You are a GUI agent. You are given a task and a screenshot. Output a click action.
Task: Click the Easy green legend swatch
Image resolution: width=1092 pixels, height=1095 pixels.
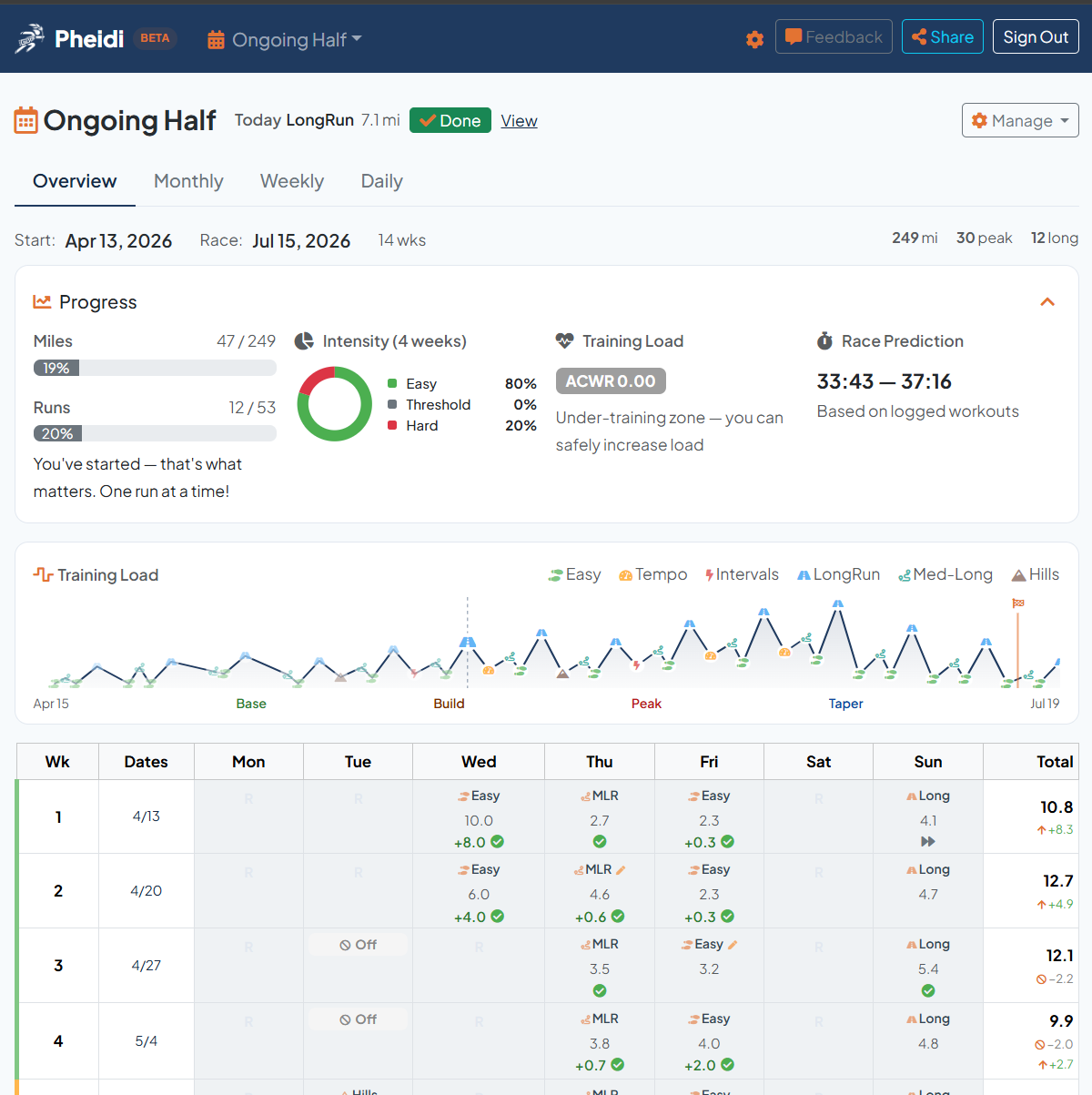coord(392,384)
